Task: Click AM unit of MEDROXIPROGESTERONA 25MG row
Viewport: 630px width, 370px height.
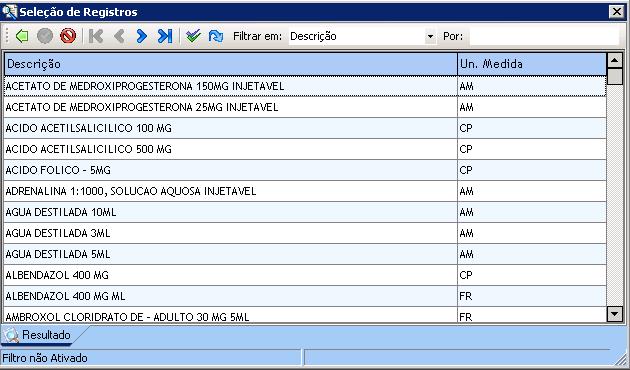Action: (466, 107)
